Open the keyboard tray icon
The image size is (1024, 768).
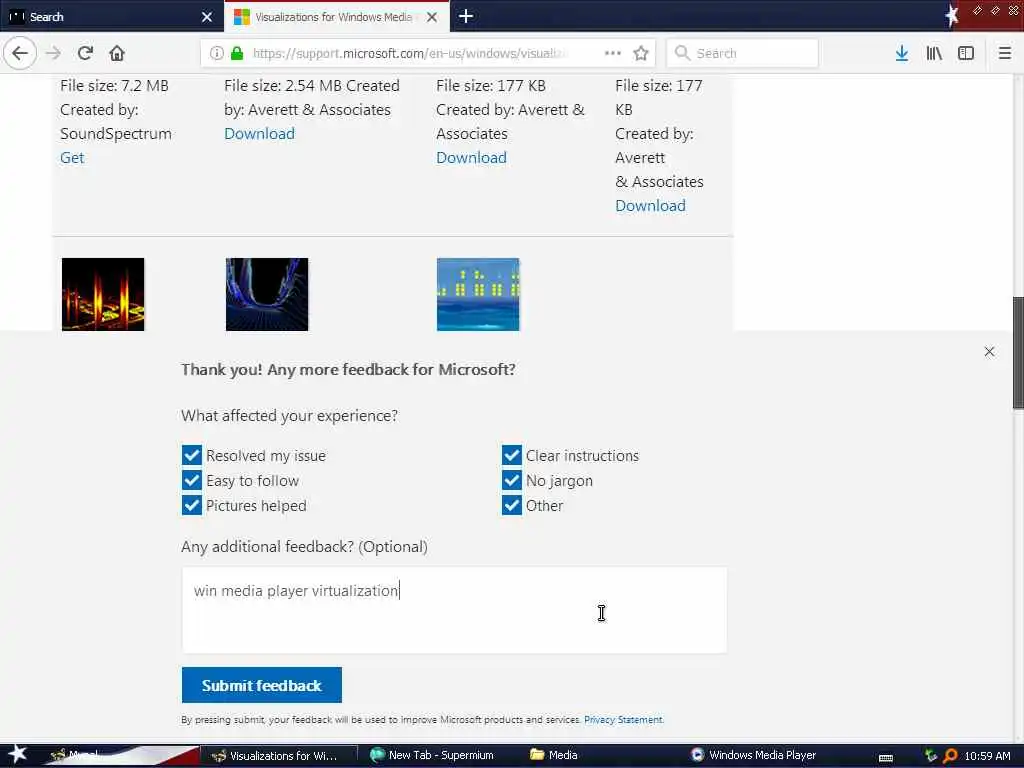click(886, 757)
